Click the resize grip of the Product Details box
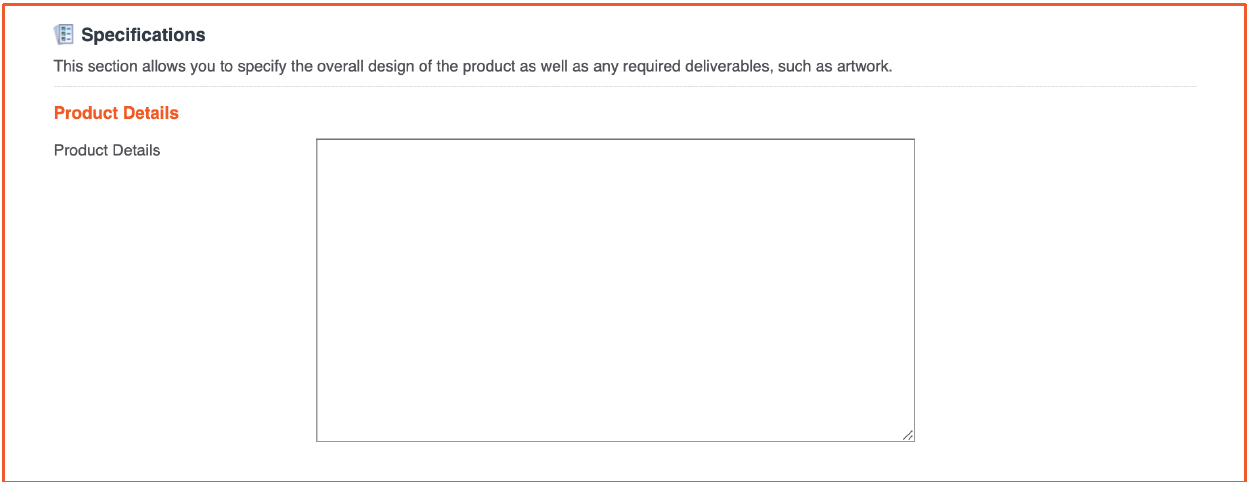 (x=907, y=434)
